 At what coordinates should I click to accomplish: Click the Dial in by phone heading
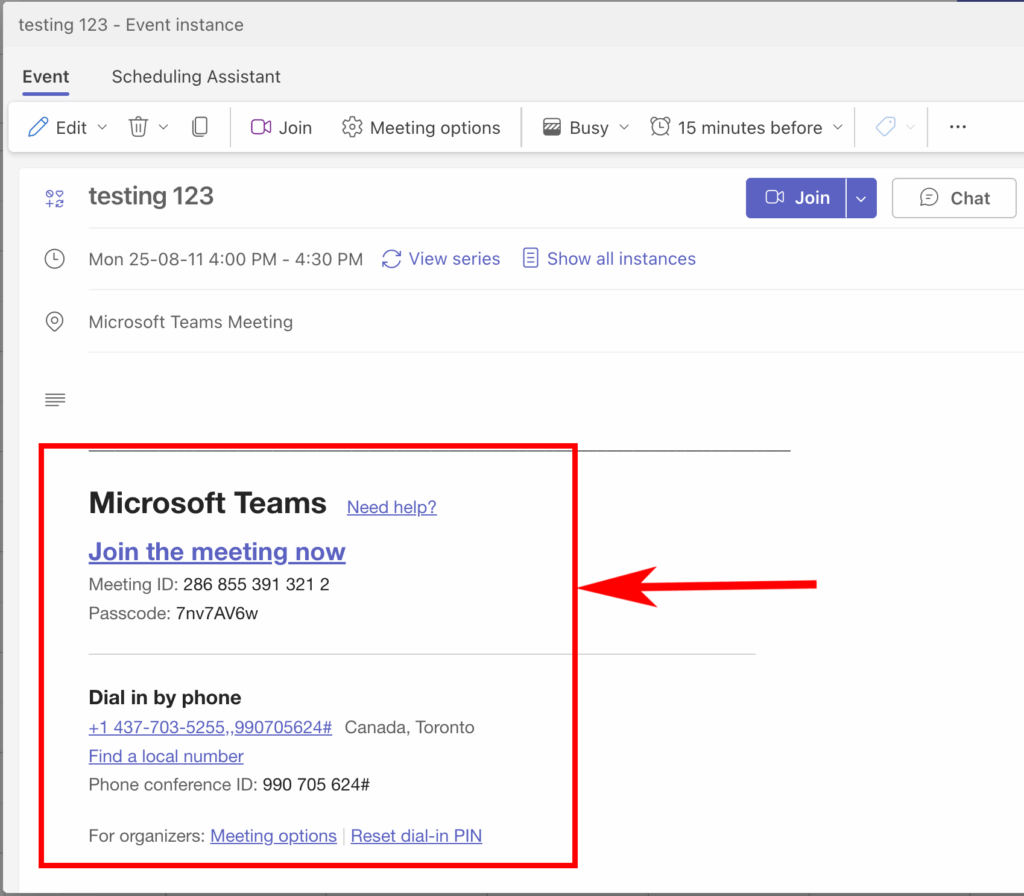(165, 697)
